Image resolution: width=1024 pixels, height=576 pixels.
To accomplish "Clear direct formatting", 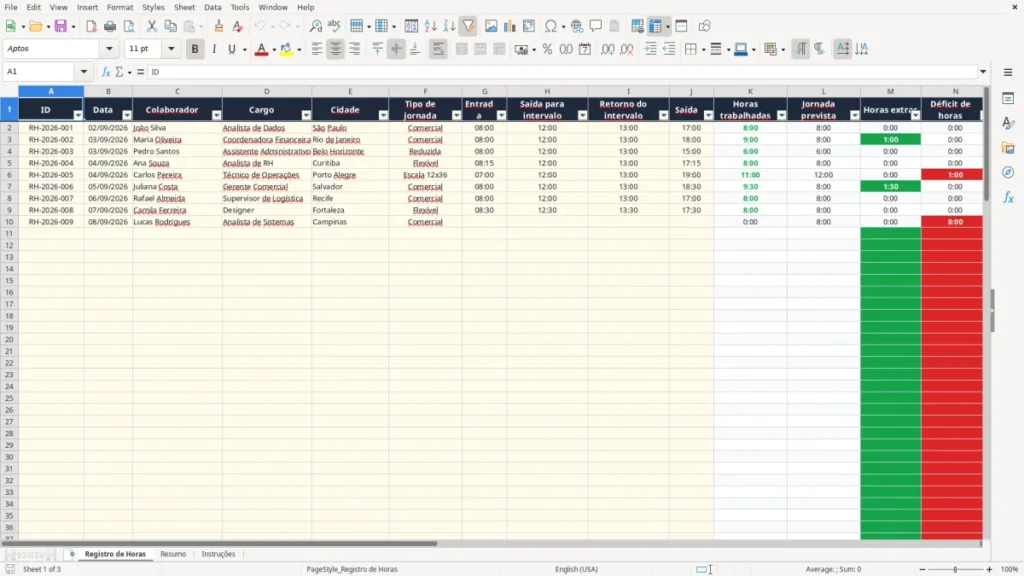I will click(238, 26).
